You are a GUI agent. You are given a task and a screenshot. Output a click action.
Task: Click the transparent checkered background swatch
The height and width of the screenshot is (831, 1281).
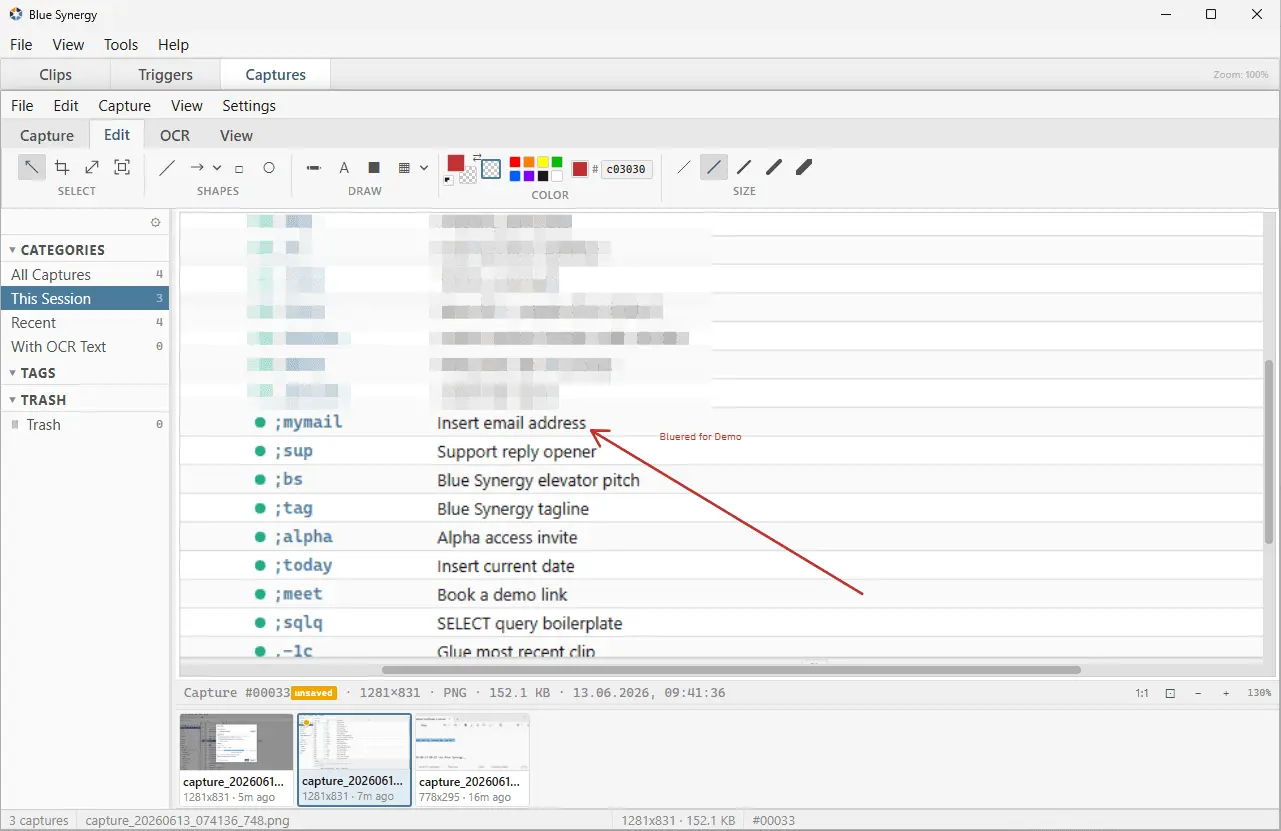[x=467, y=175]
